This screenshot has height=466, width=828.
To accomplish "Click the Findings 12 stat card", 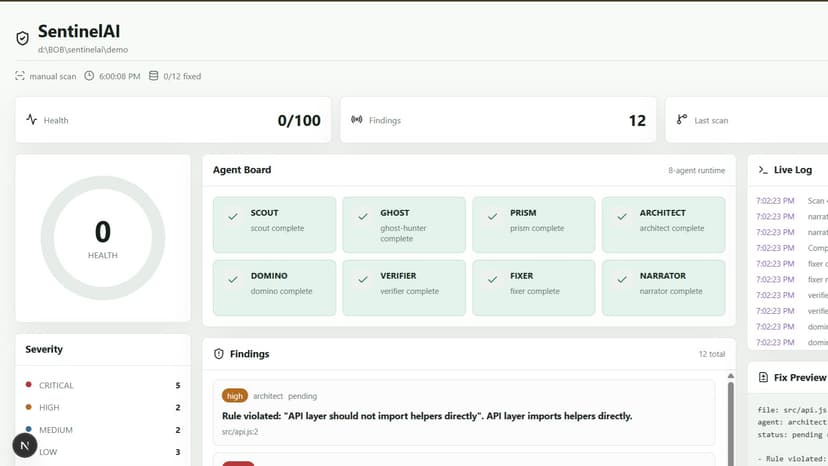I will click(x=498, y=120).
